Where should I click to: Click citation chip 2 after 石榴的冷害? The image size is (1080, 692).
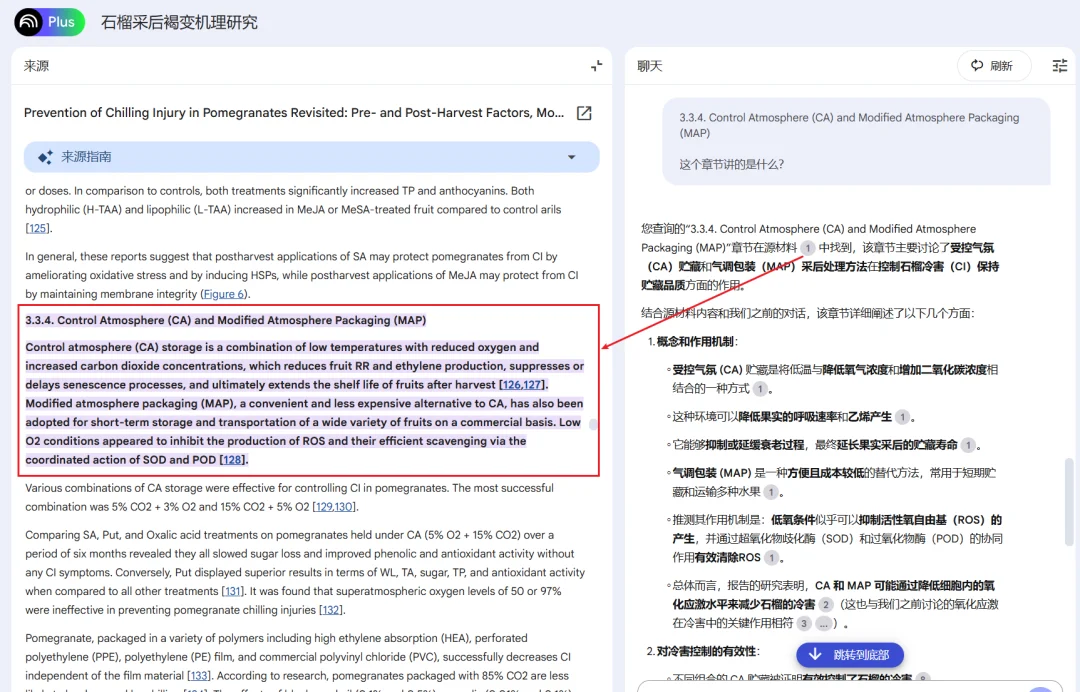pyautogui.click(x=826, y=603)
